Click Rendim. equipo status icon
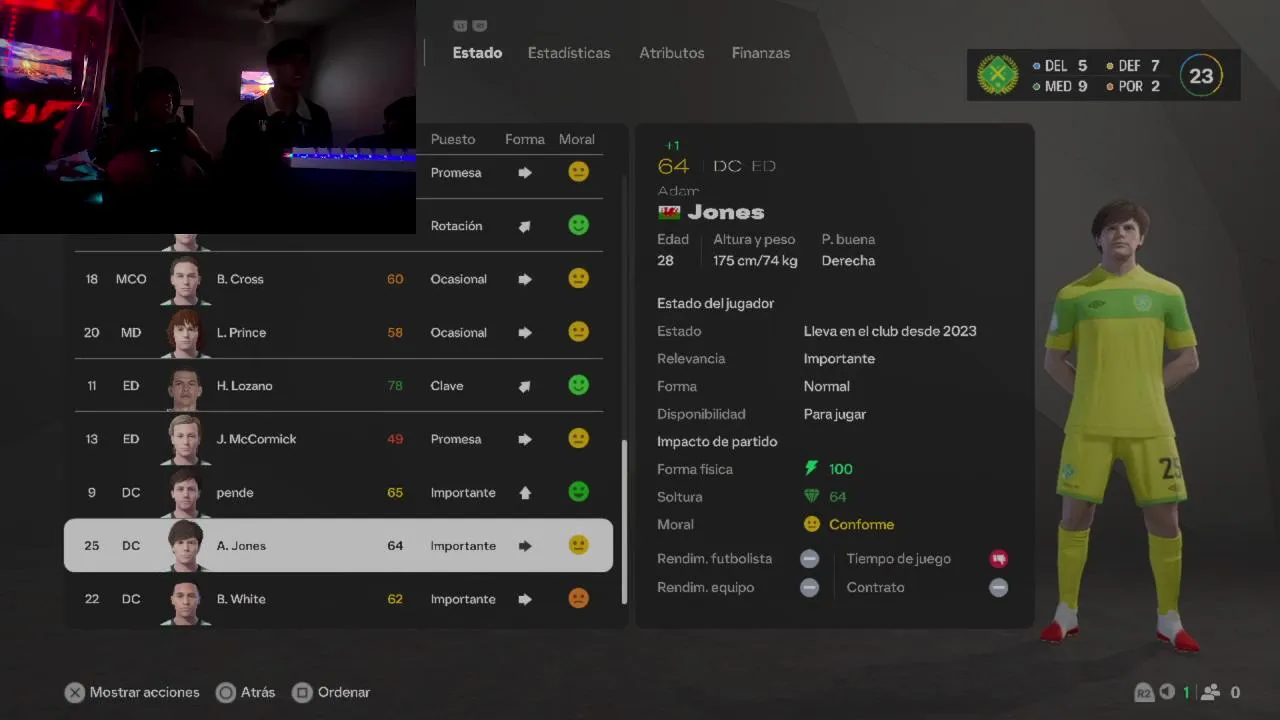Screen dimensions: 1280x720 [810, 587]
